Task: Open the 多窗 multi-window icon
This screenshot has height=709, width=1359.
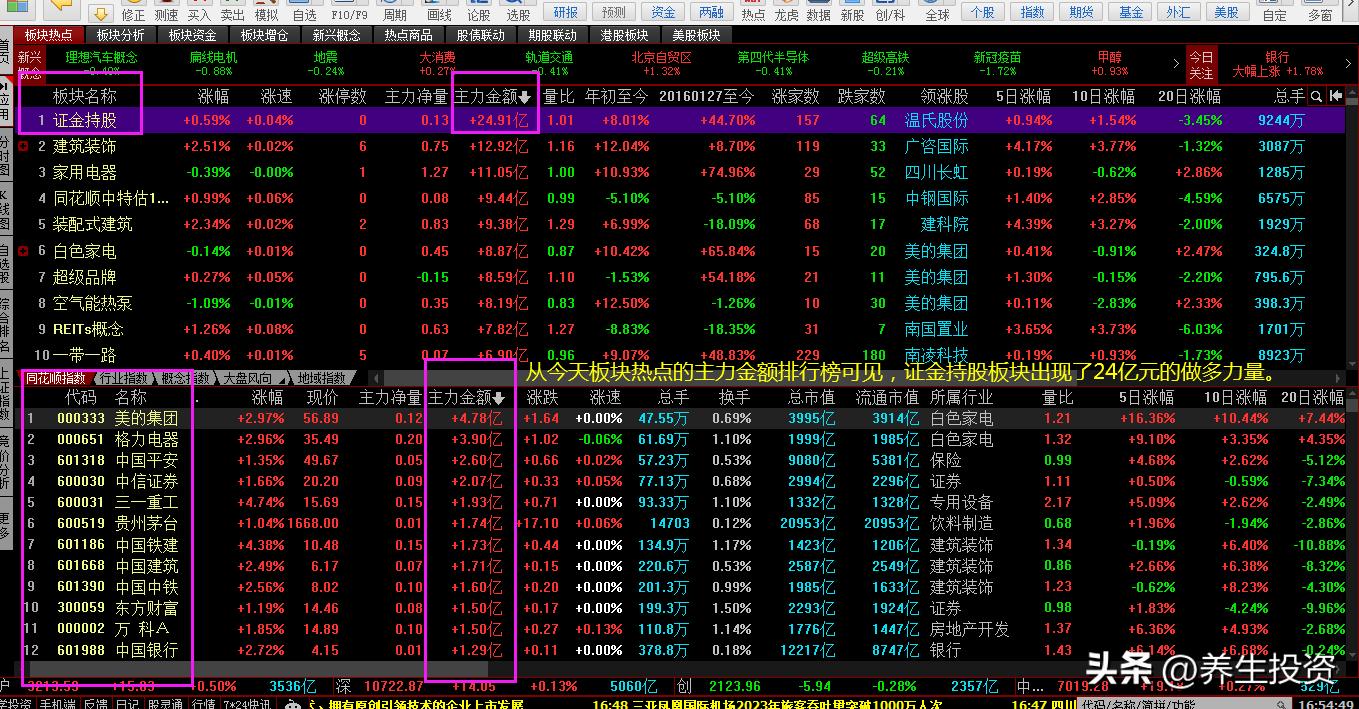Action: [x=1320, y=12]
